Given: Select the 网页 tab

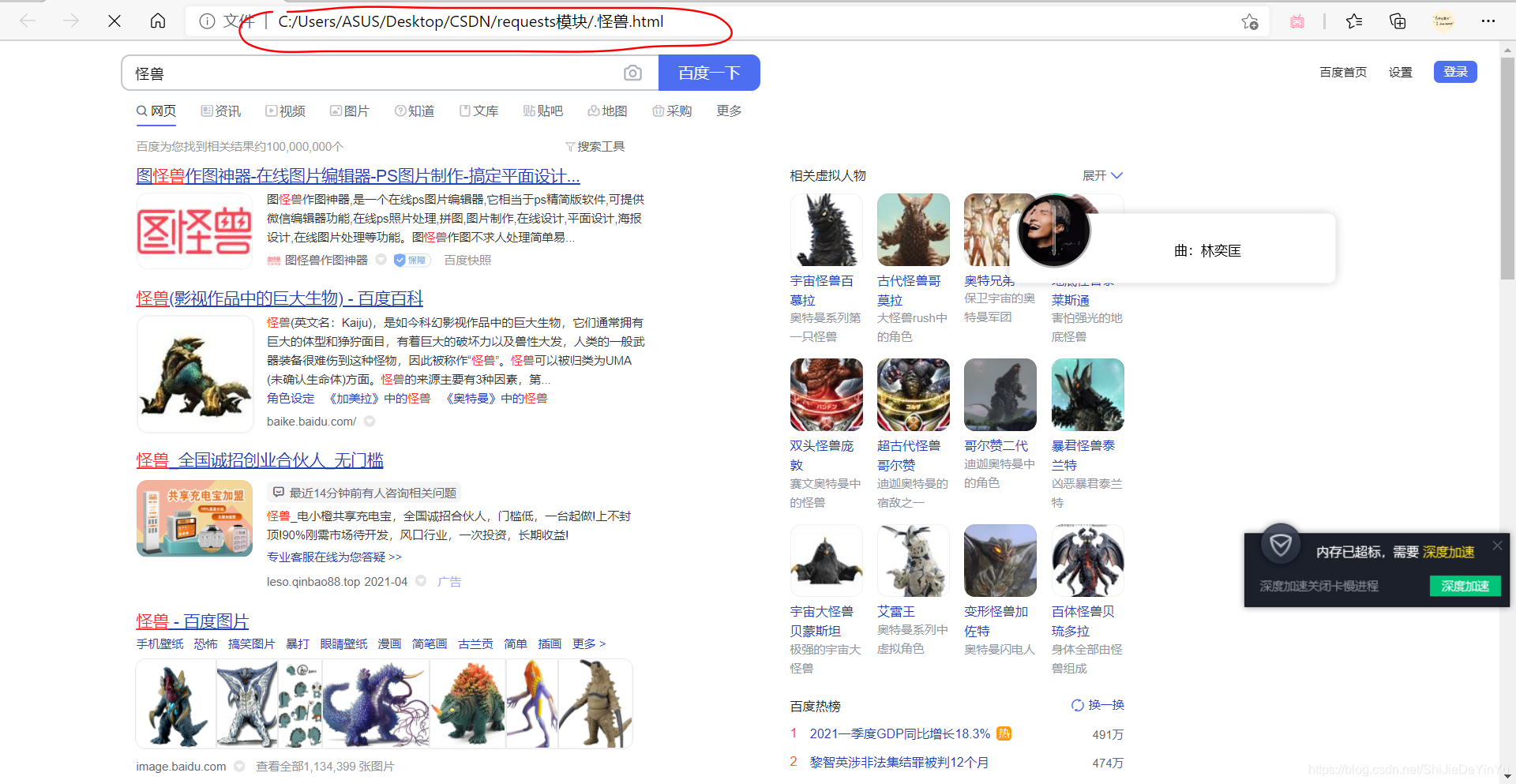Looking at the screenshot, I should pos(156,111).
